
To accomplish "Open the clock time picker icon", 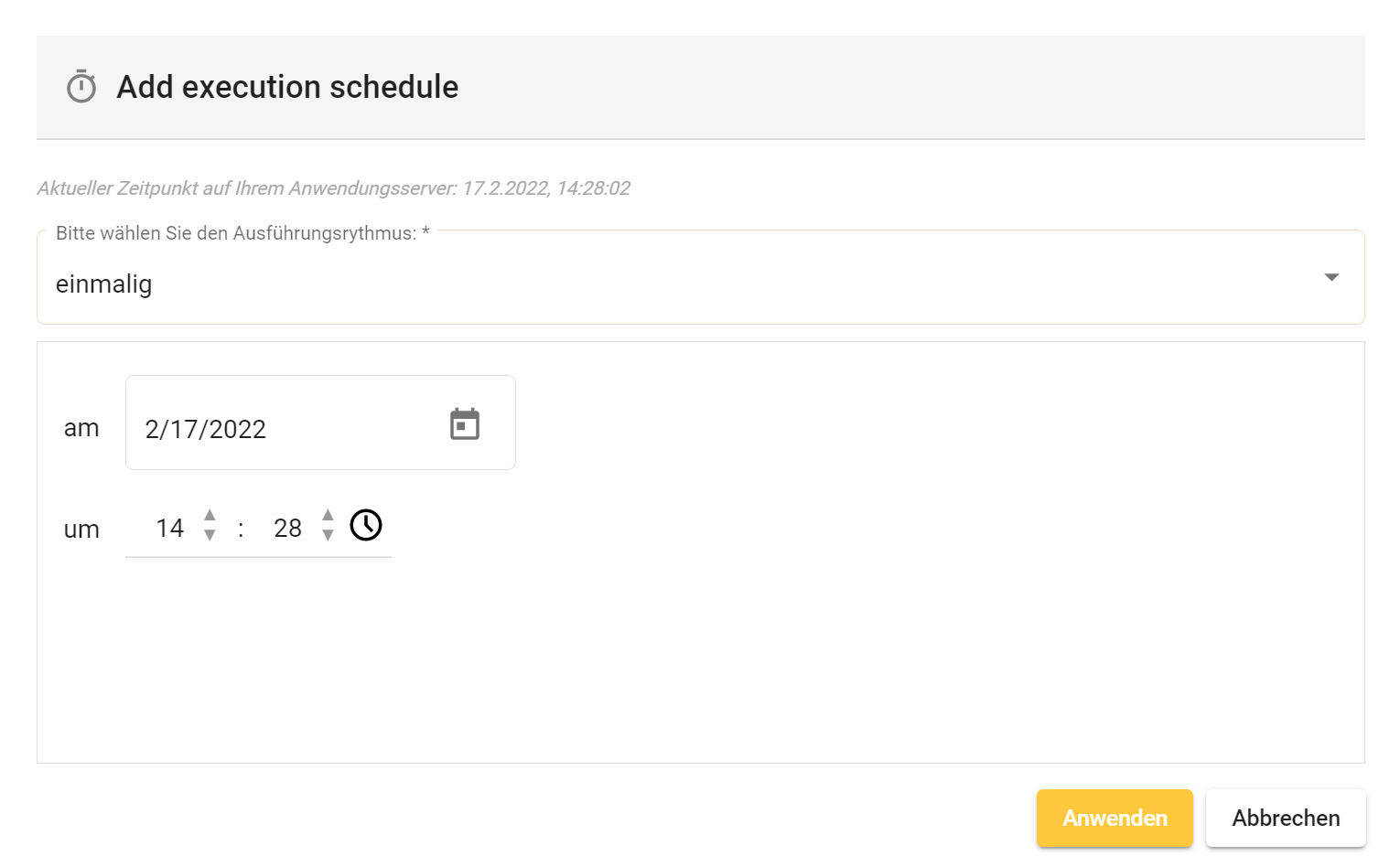I will [366, 525].
